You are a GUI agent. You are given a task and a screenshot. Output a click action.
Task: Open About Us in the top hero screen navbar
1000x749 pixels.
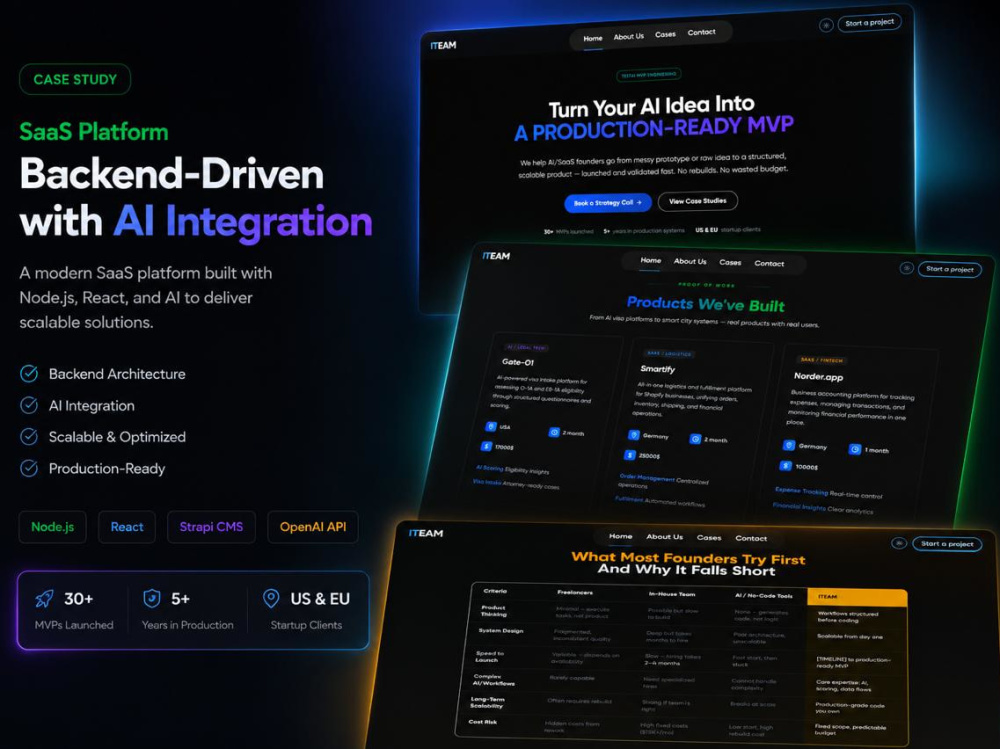[x=629, y=36]
